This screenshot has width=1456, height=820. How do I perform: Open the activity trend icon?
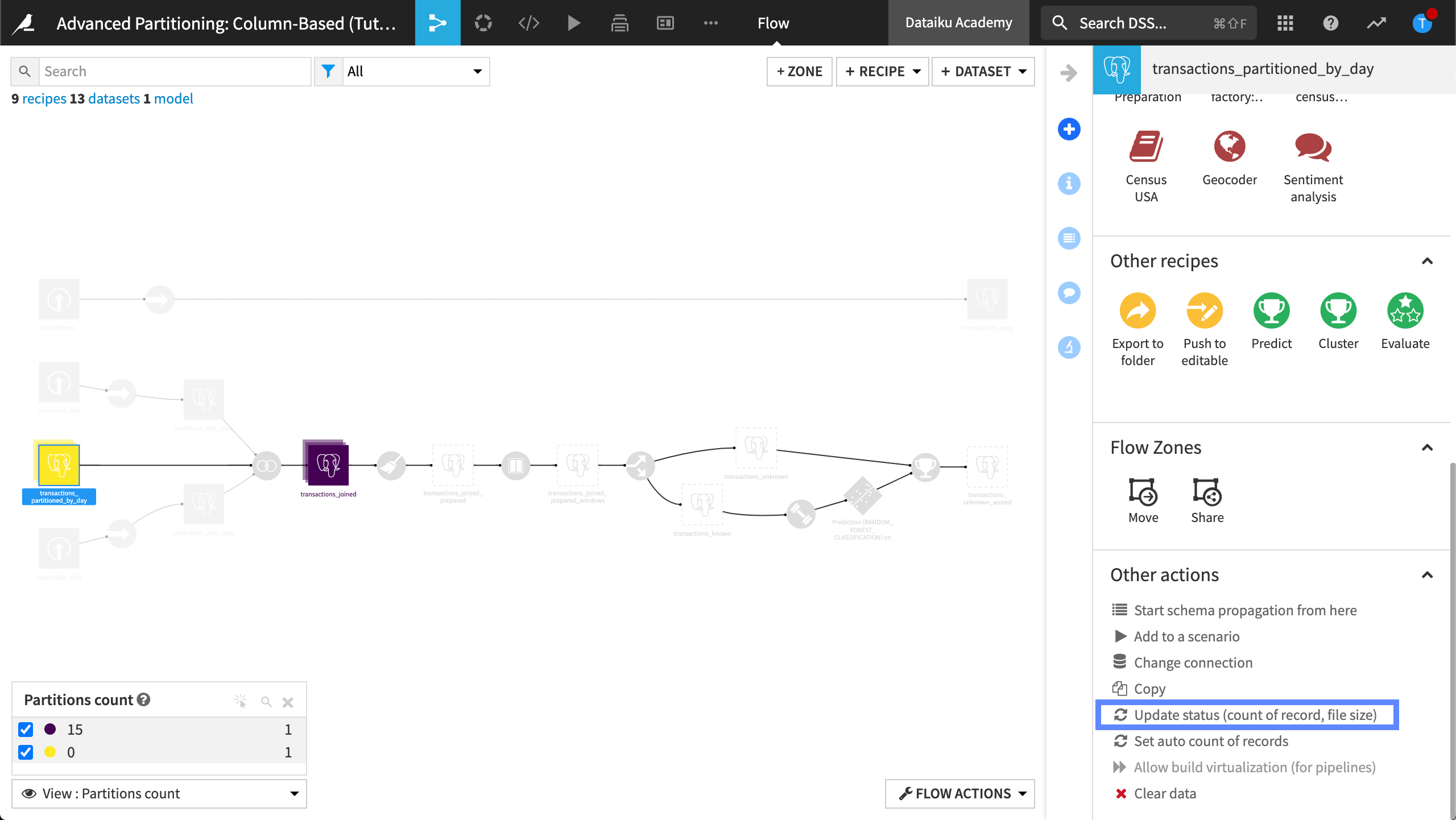[1376, 23]
